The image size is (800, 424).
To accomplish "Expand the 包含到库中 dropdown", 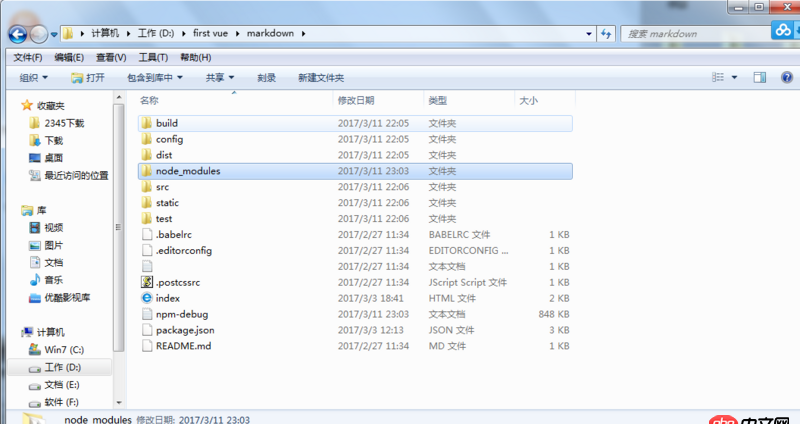I will click(155, 78).
